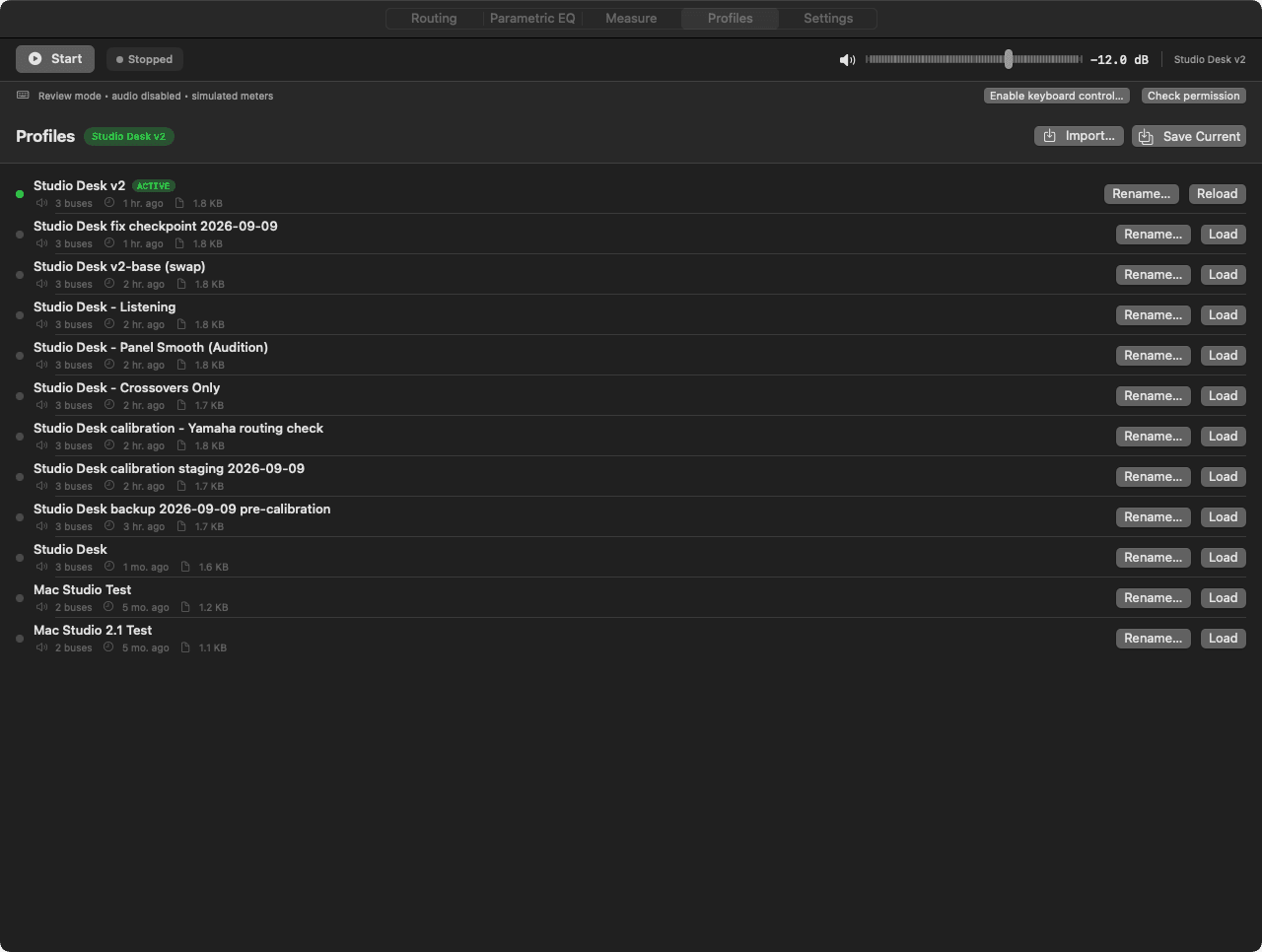Click the clock icon under Studio Desk v2
Screen dimensions: 1262x952
(x=109, y=203)
